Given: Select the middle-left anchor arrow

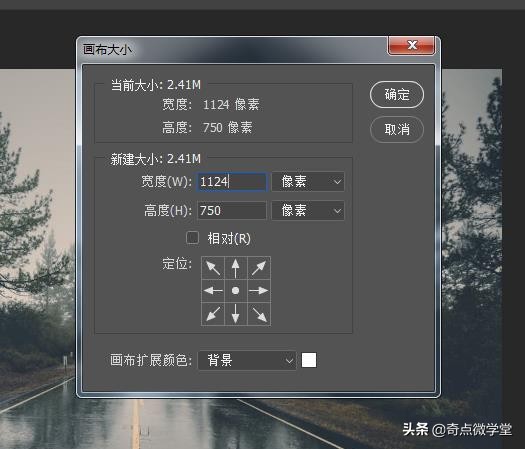Looking at the screenshot, I should point(213,291).
